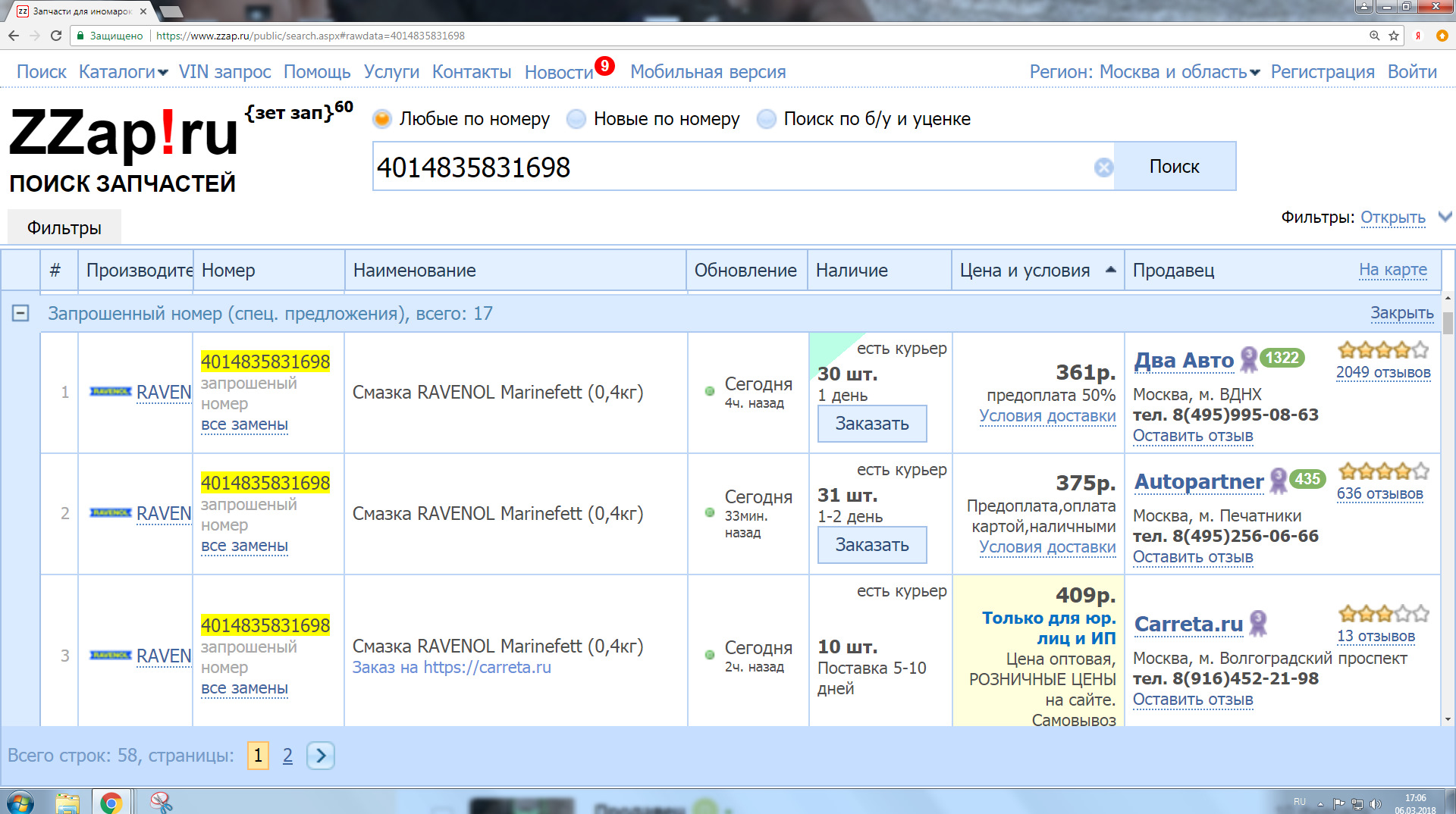Click the Поиск search button

(1175, 167)
